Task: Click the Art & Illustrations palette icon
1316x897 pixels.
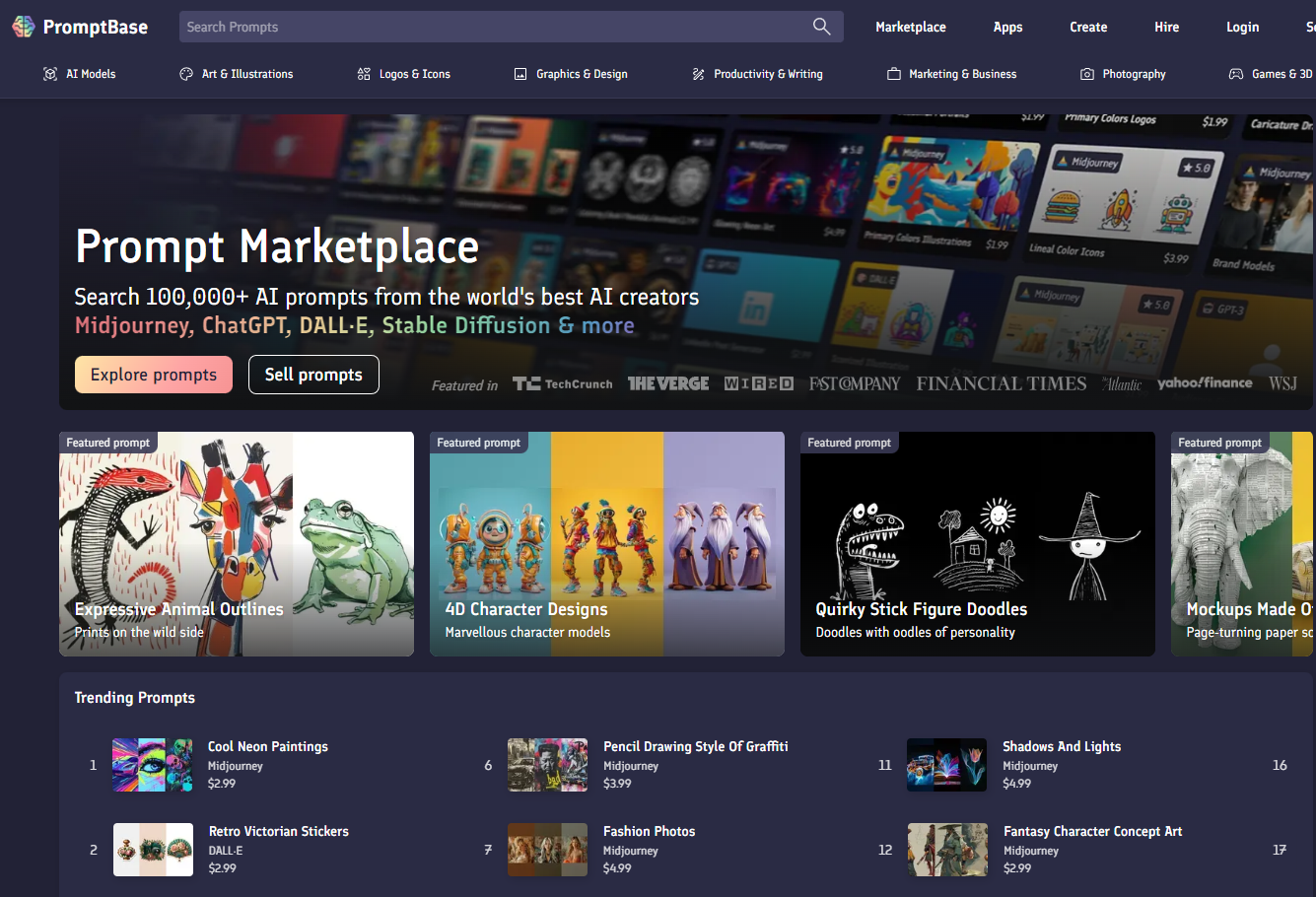Action: click(186, 74)
